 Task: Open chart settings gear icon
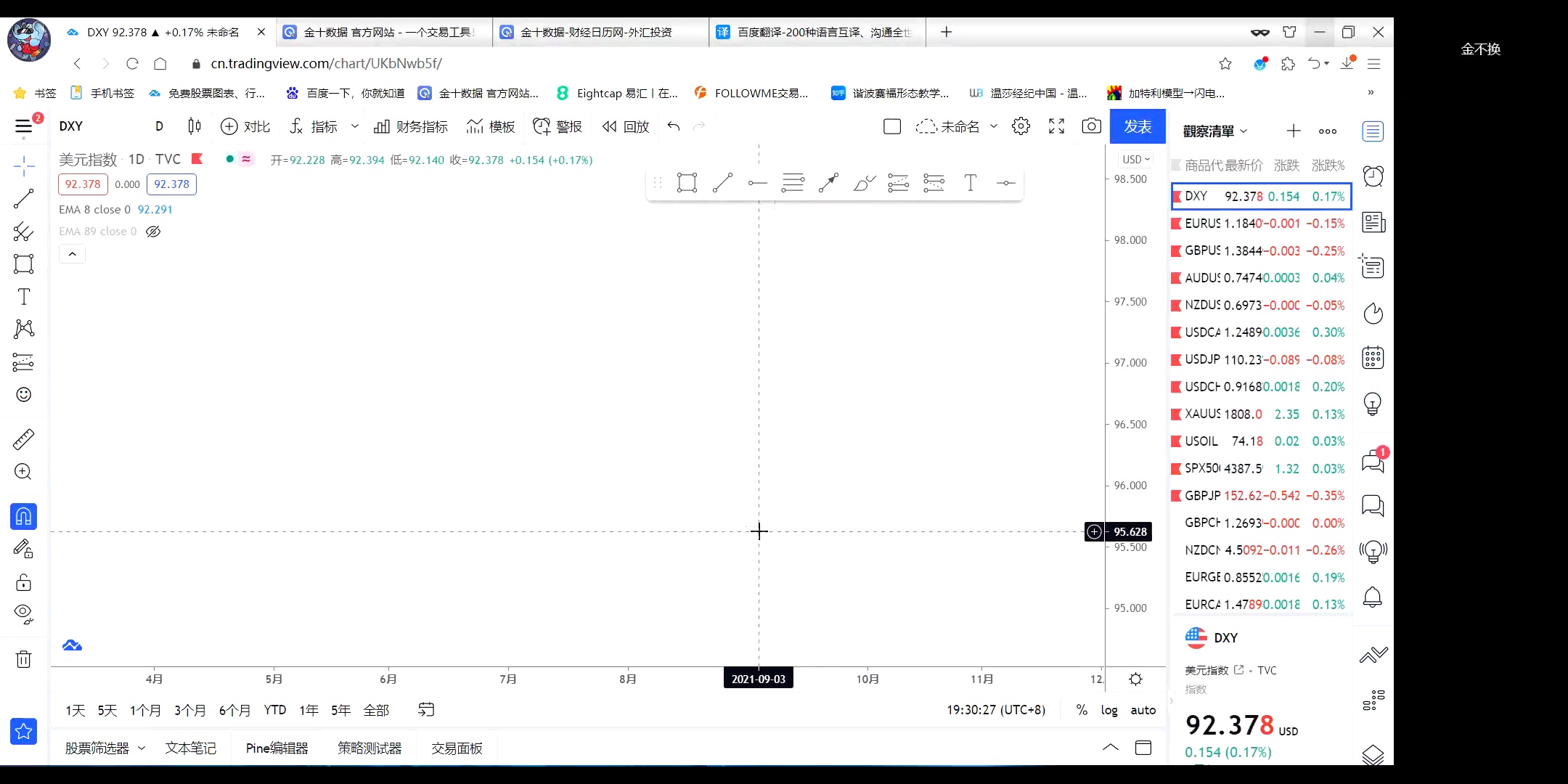1021,126
